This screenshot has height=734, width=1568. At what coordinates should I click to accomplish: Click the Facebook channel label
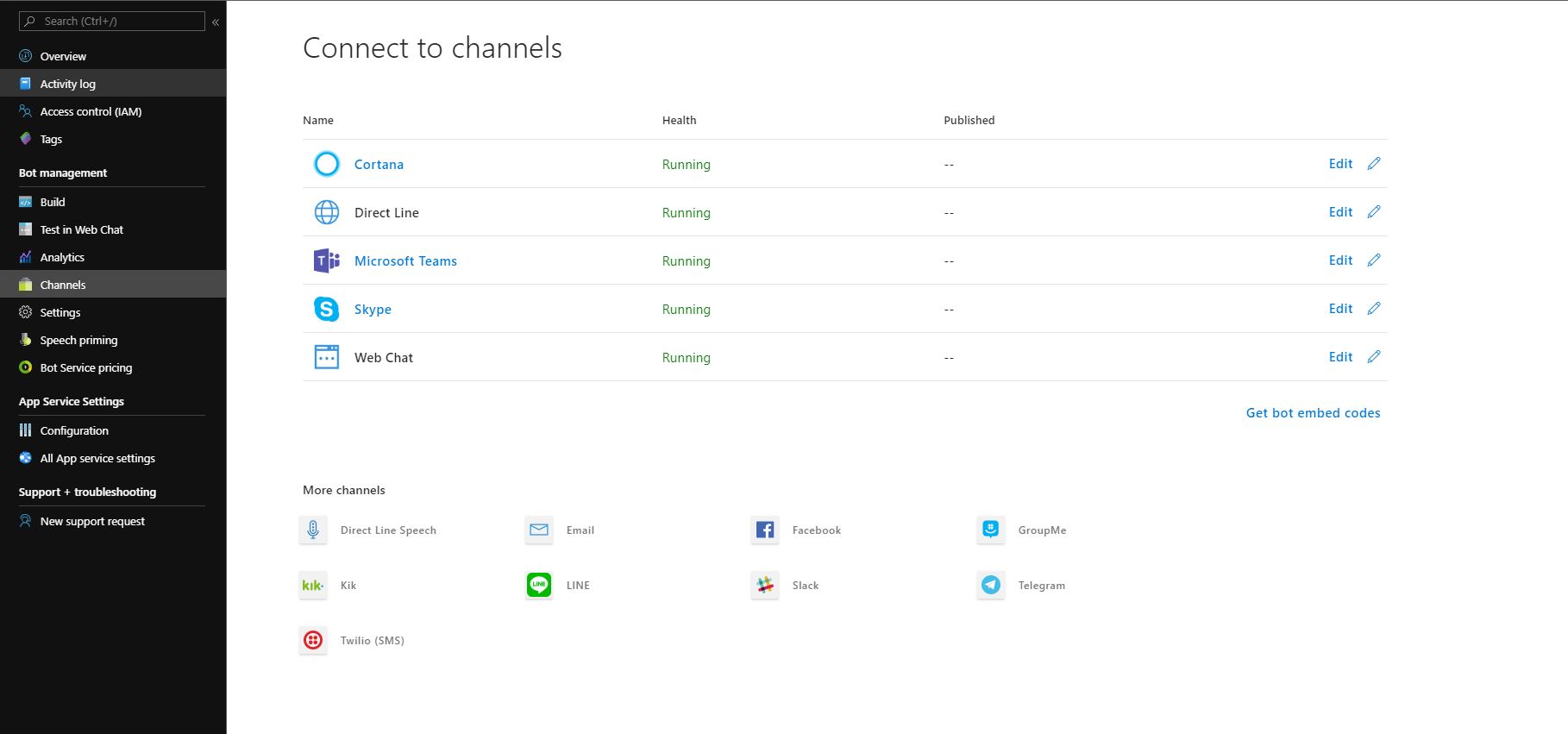coord(817,530)
